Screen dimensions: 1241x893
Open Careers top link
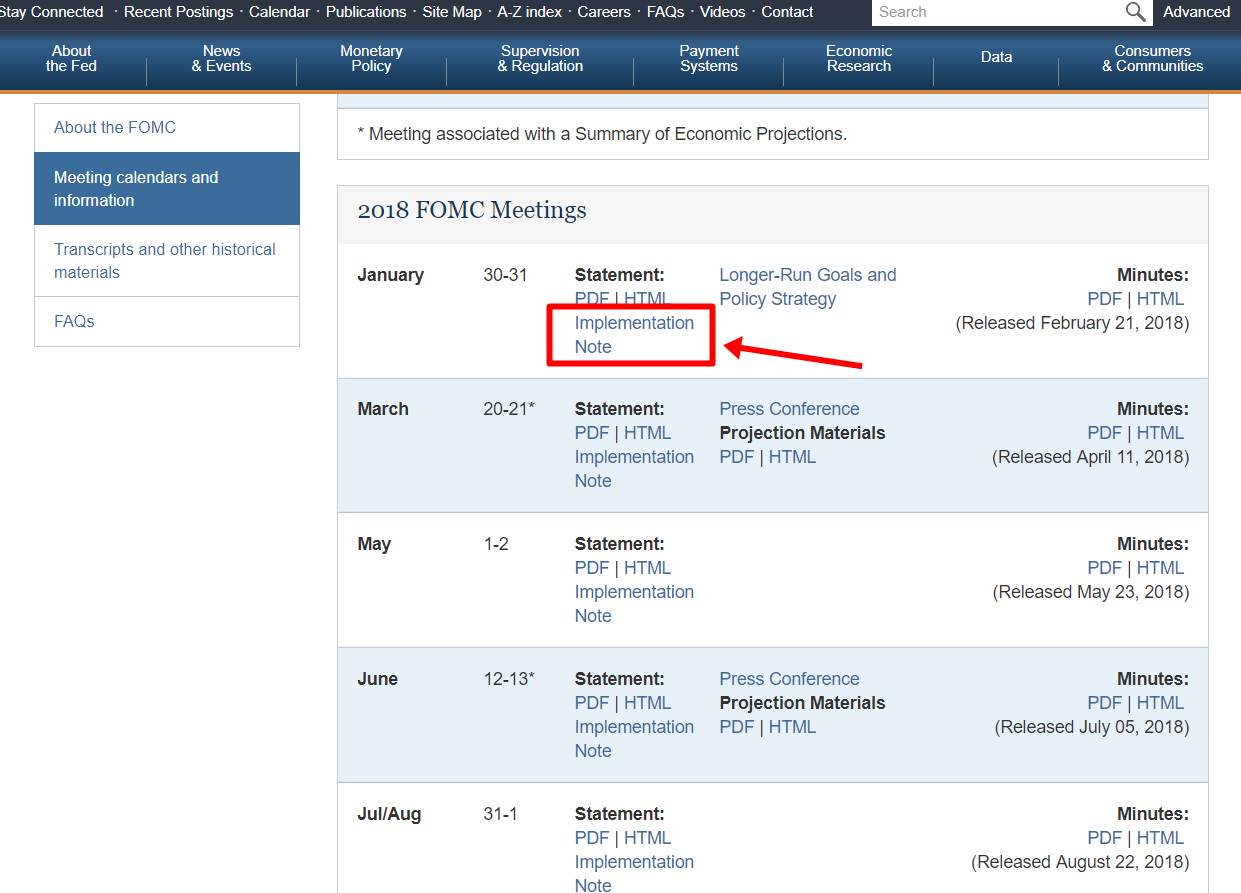pyautogui.click(x=604, y=12)
